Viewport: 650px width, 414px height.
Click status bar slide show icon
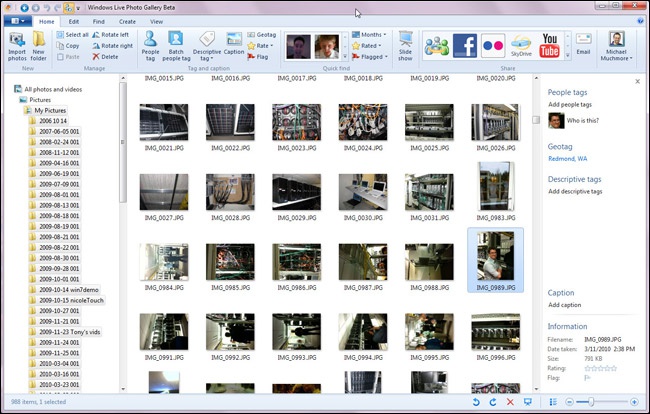[527, 402]
